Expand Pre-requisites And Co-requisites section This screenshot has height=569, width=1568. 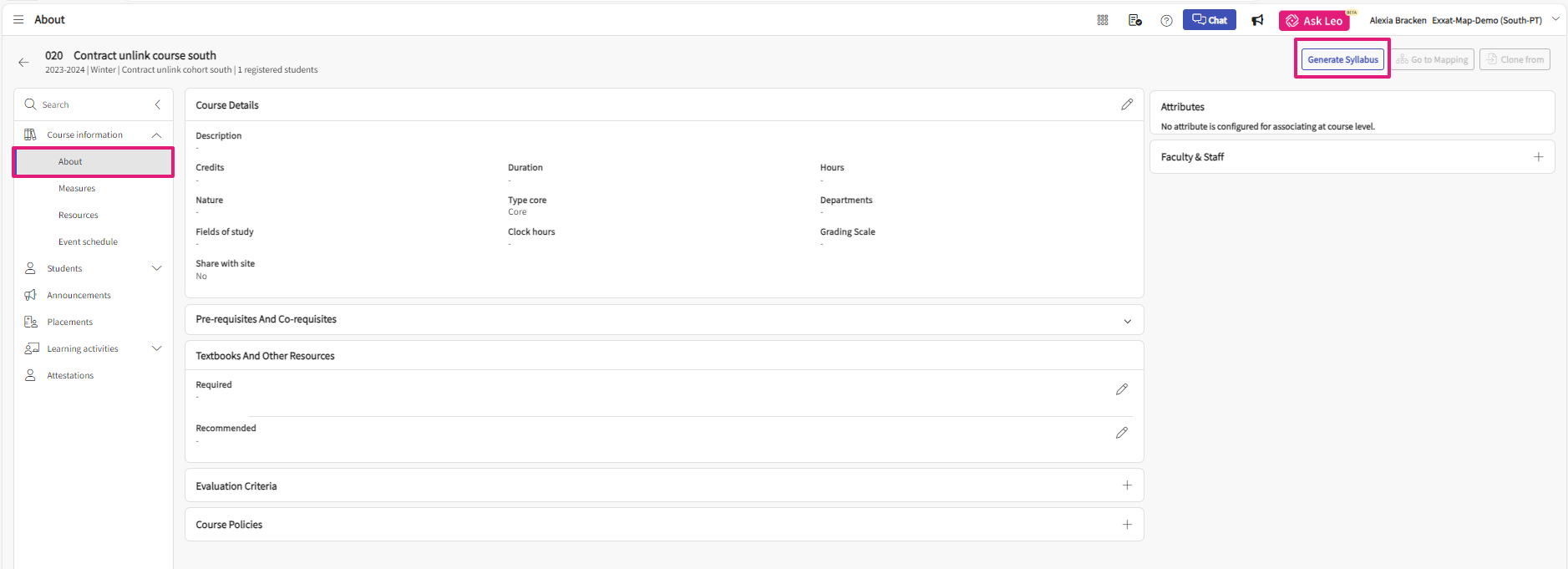[1127, 321]
